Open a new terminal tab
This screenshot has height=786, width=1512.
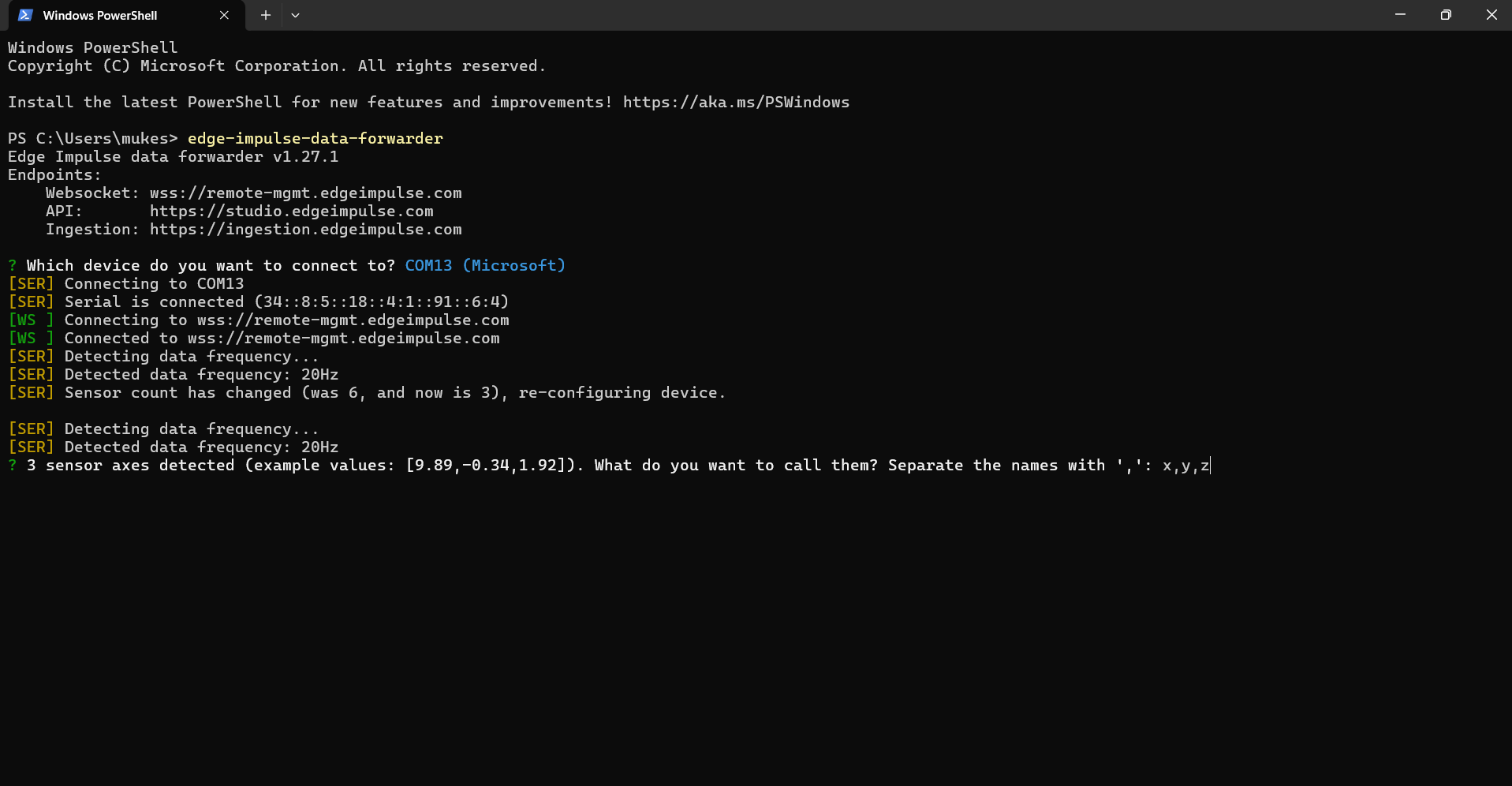(266, 15)
